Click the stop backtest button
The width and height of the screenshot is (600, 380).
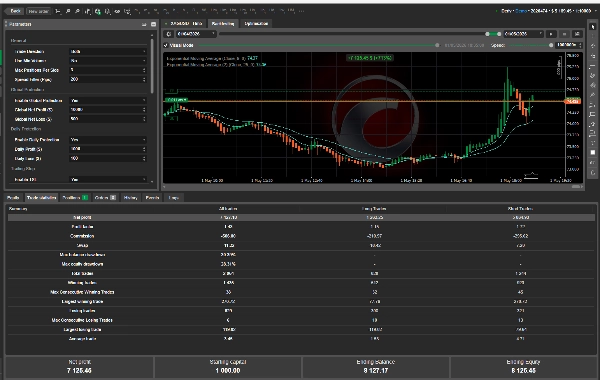coord(564,34)
